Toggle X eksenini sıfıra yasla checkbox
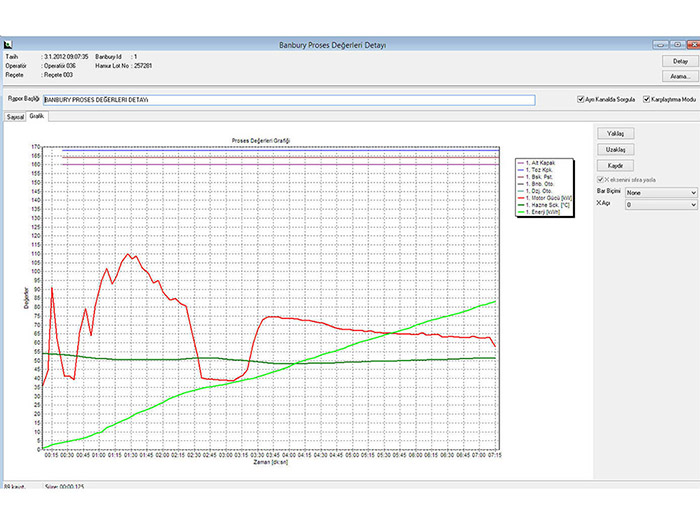700x525 pixels. [x=600, y=179]
